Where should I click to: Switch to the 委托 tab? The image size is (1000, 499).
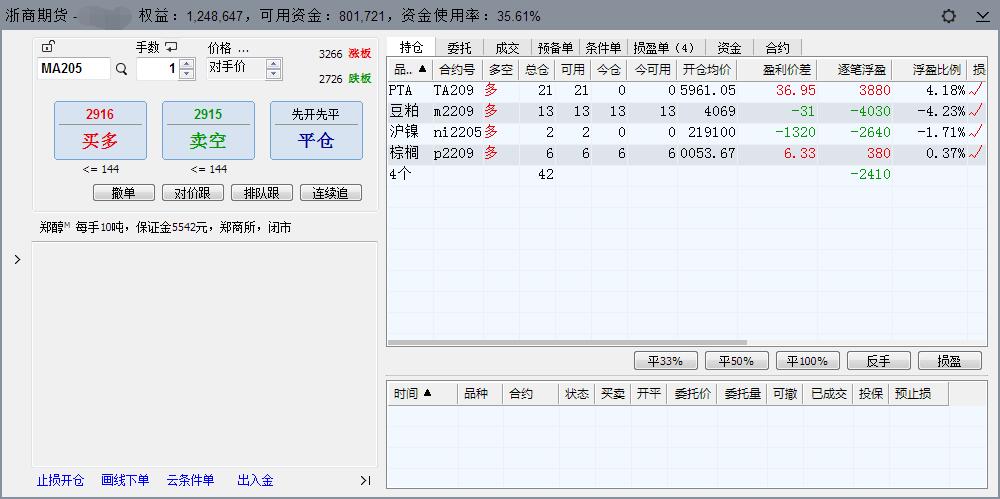[x=460, y=47]
